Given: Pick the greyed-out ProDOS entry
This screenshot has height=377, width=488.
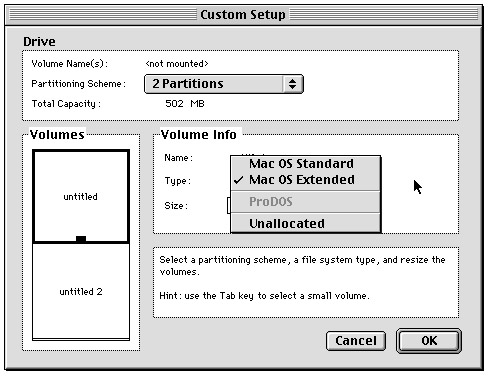Looking at the screenshot, I should [x=306, y=202].
